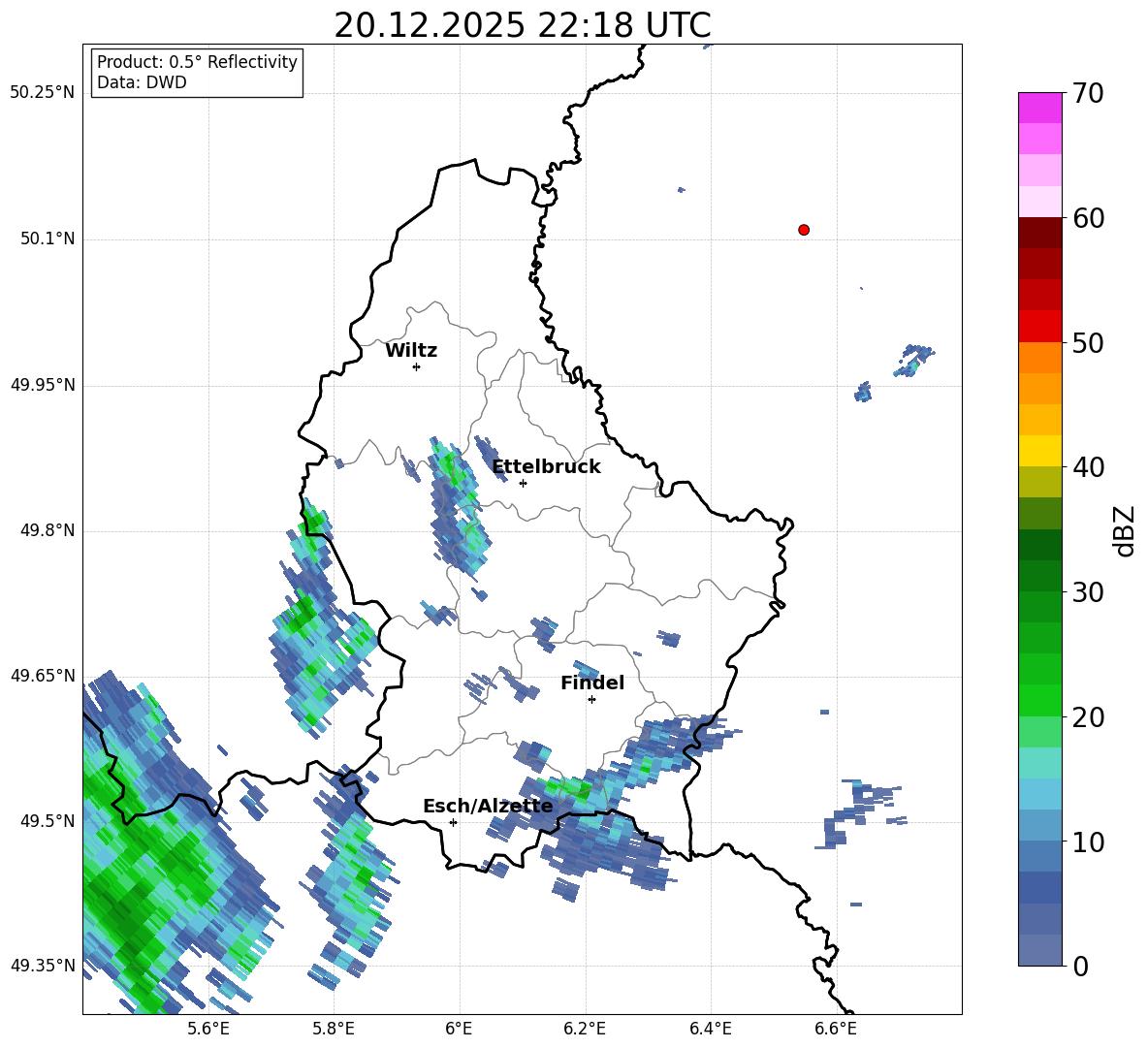Click the 5.8°E longitude label
This screenshot has height=1048, width=1148.
334,1029
